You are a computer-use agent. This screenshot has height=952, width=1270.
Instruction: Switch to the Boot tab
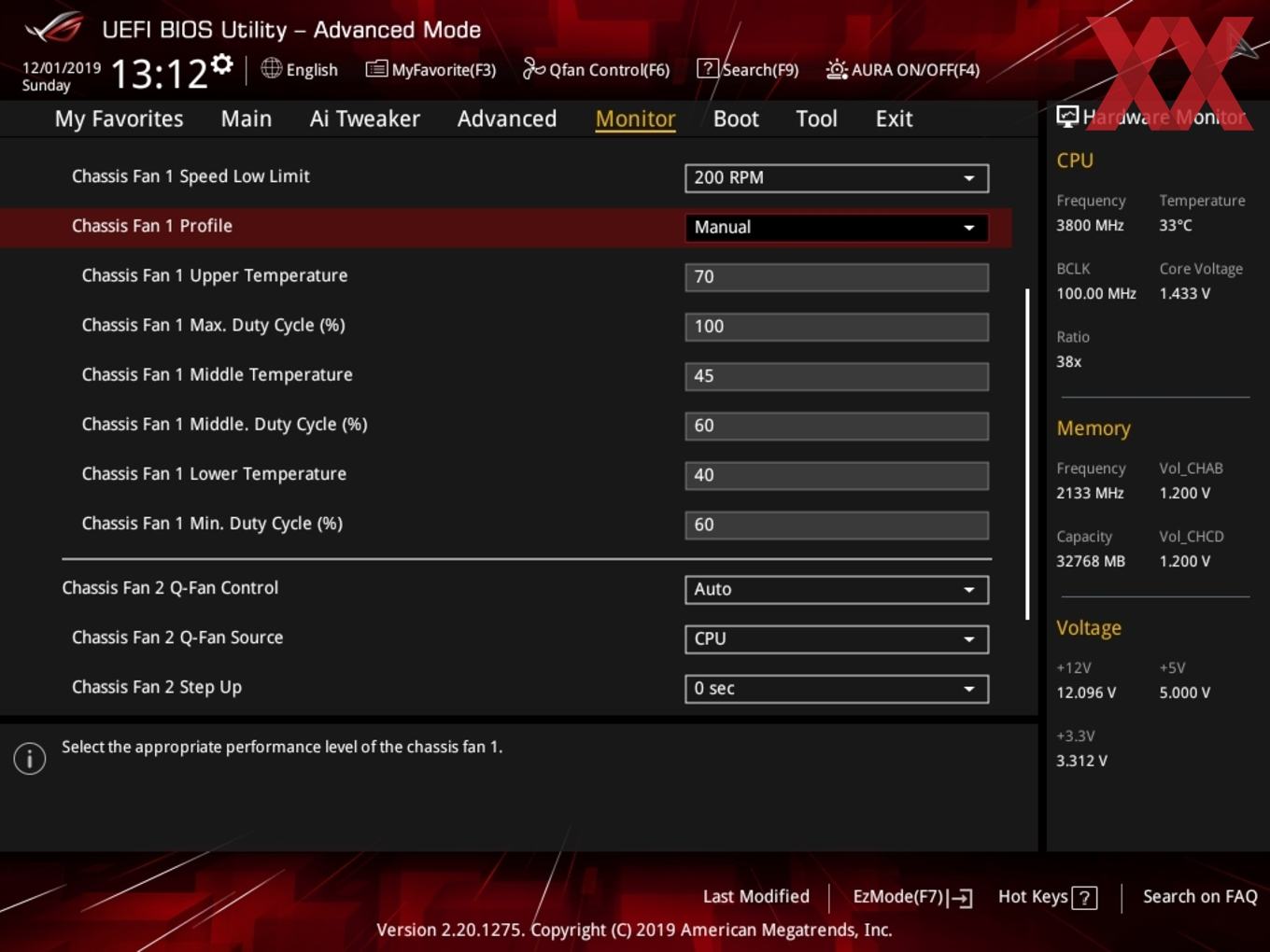point(736,119)
